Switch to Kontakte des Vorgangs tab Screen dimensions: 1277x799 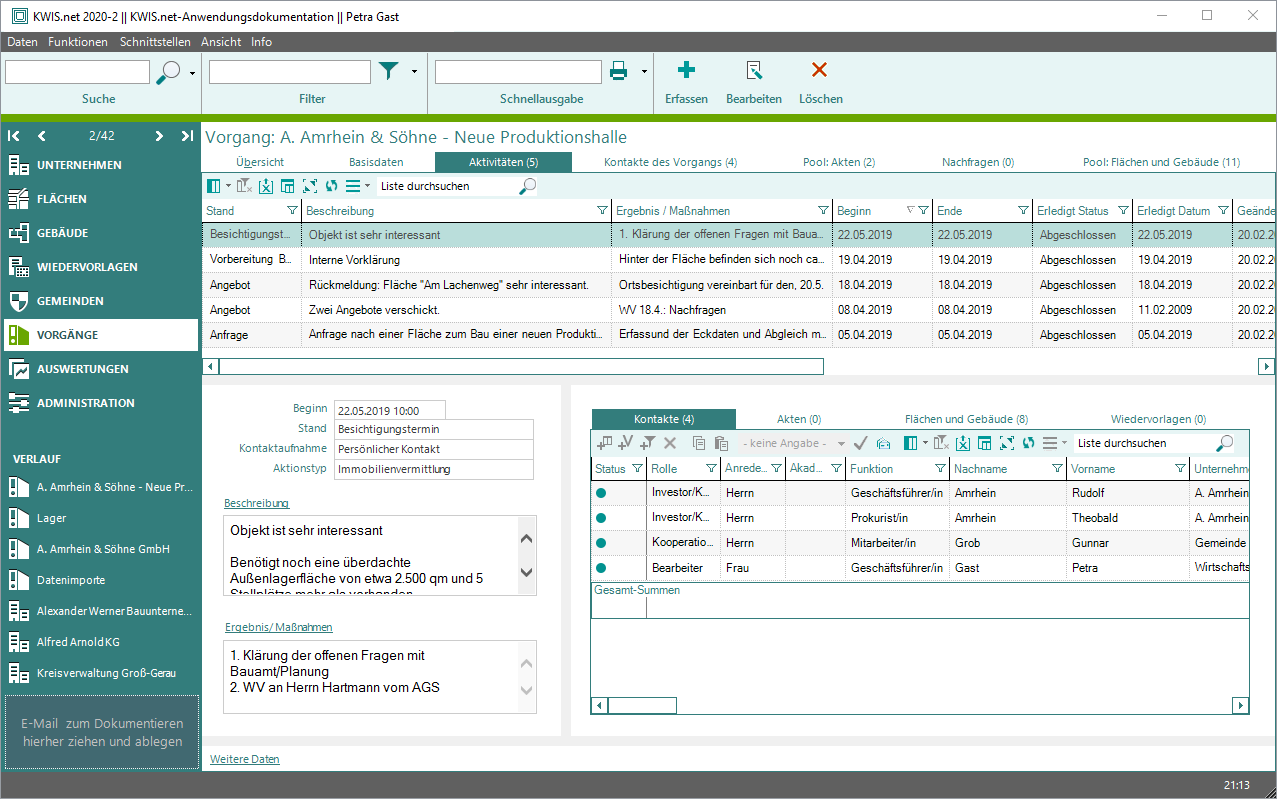(670, 162)
